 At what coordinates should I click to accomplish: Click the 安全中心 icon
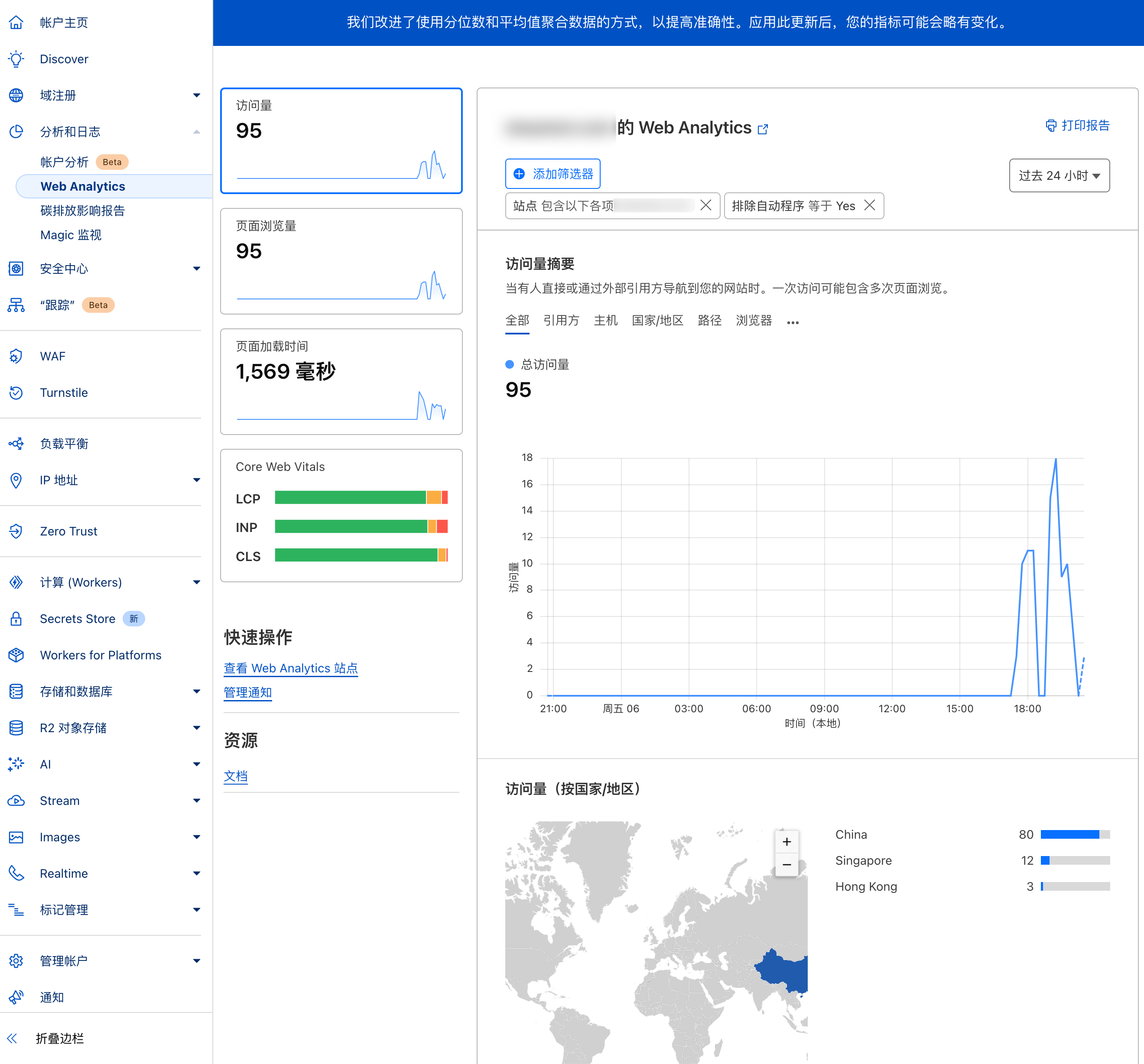click(16, 269)
